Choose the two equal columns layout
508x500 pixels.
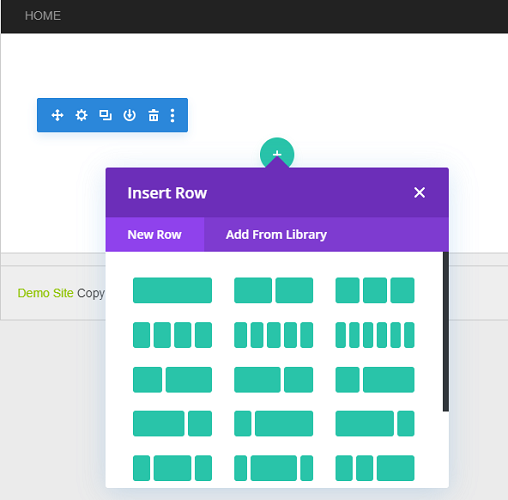coord(273,290)
